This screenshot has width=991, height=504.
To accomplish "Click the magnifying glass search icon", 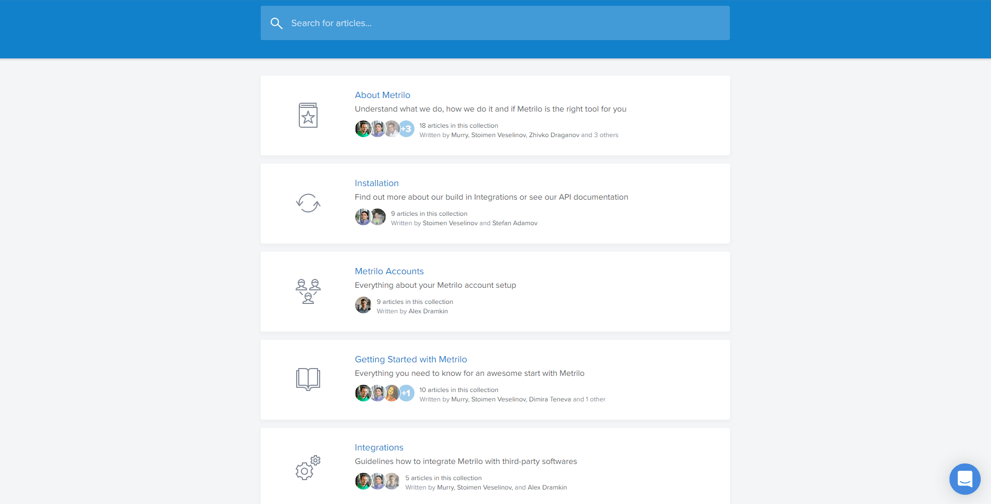I will (x=277, y=23).
